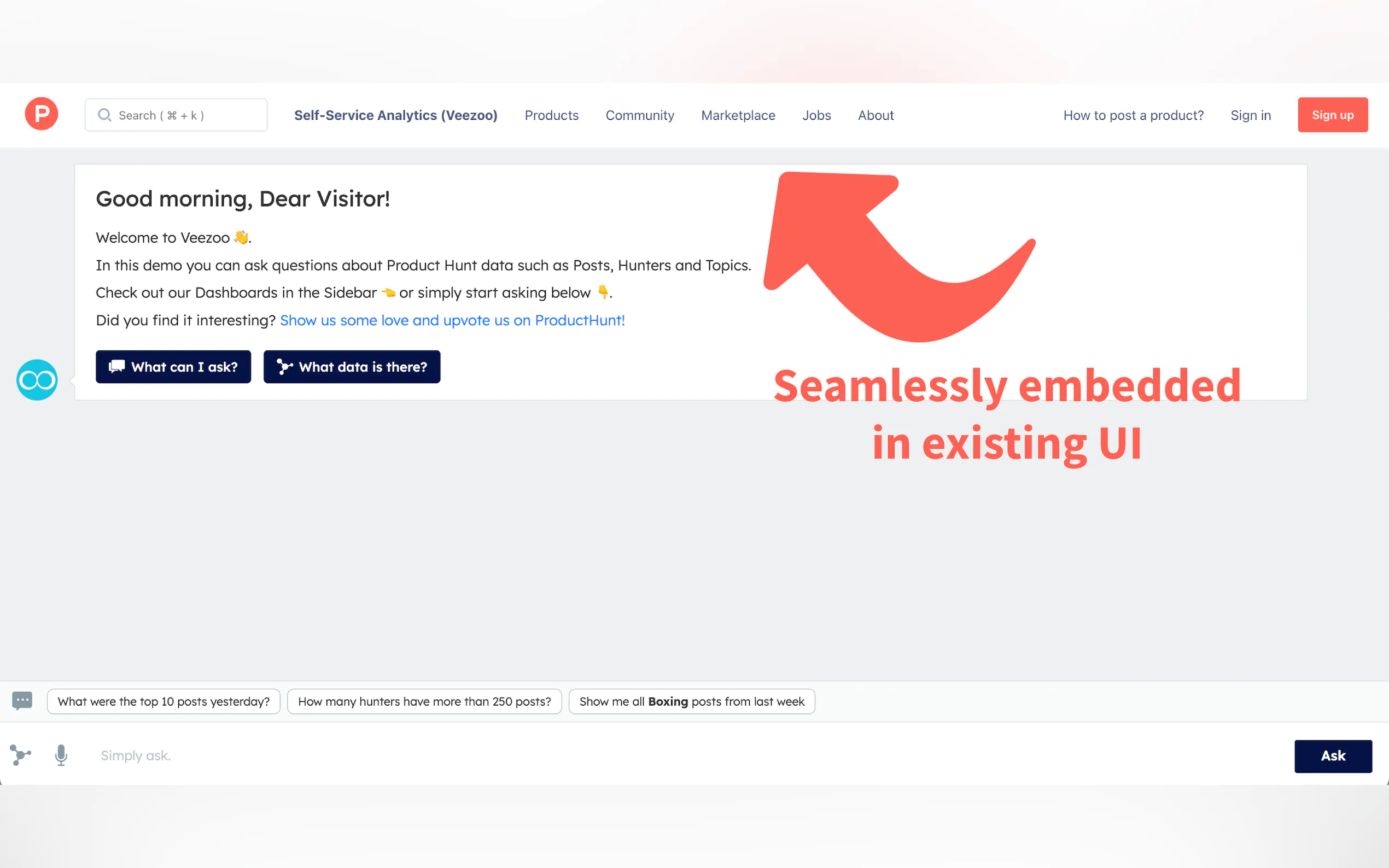
Task: Open the About menu item
Action: [875, 115]
